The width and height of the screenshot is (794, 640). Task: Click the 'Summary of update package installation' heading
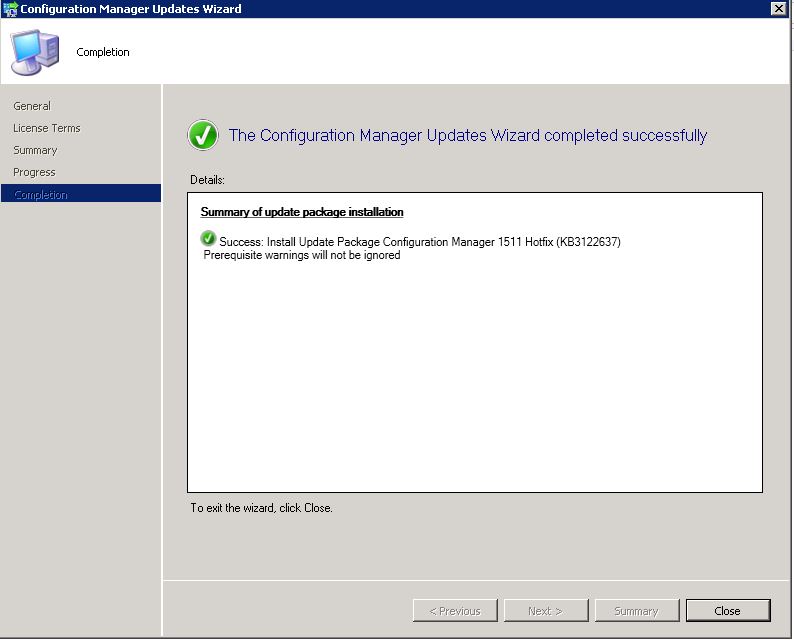pos(302,212)
